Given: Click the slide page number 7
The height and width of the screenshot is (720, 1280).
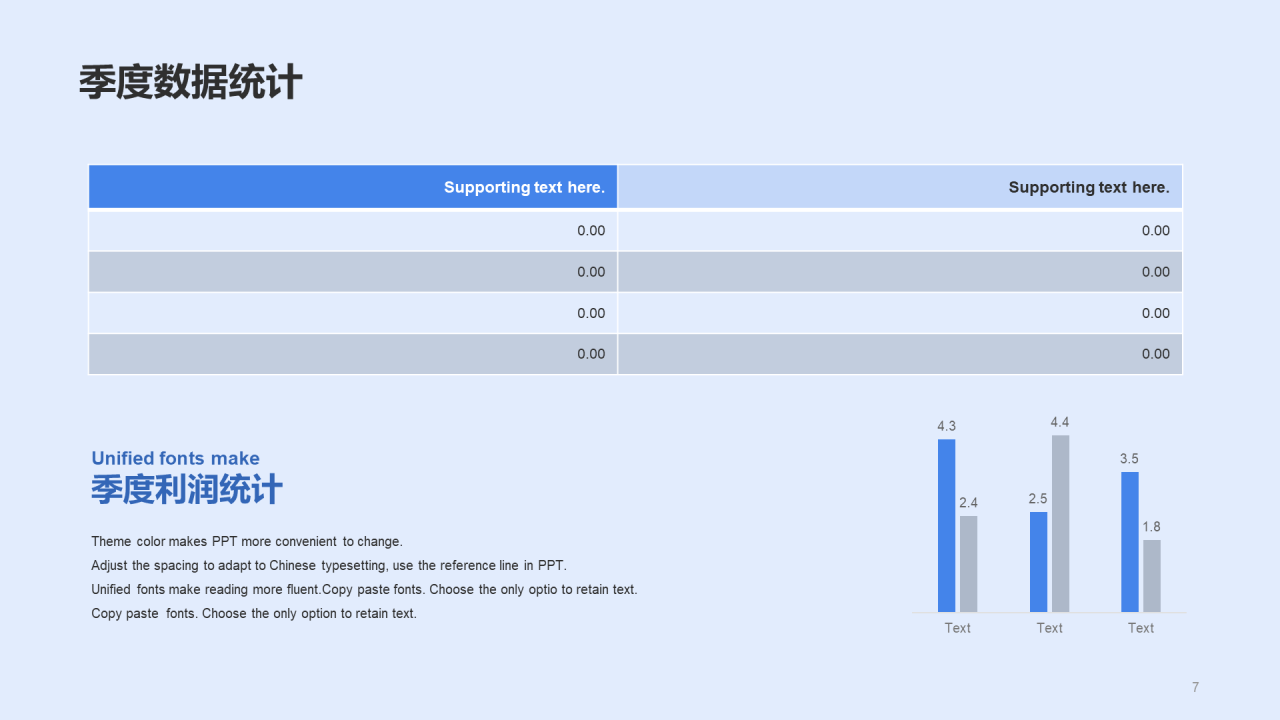Looking at the screenshot, I should (x=1195, y=687).
